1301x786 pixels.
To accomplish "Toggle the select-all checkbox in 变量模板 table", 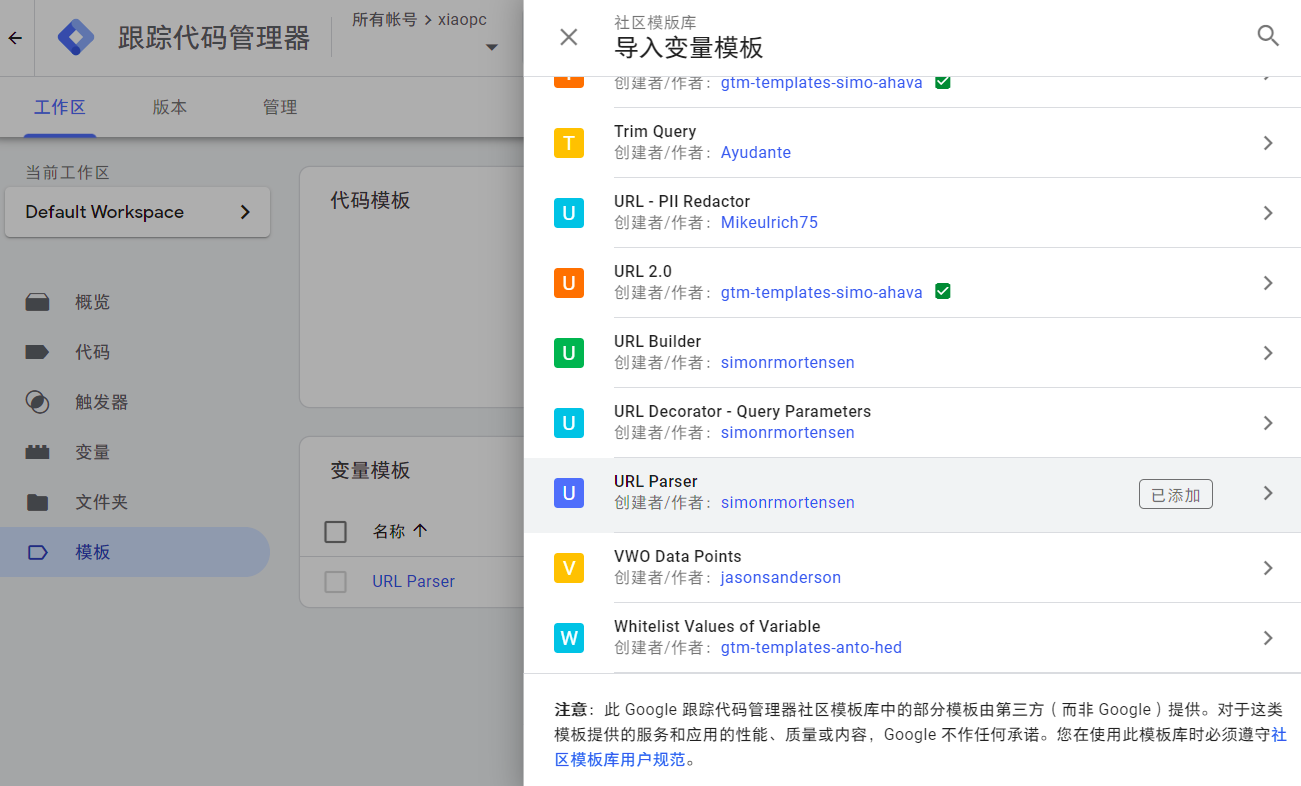I will pos(336,532).
